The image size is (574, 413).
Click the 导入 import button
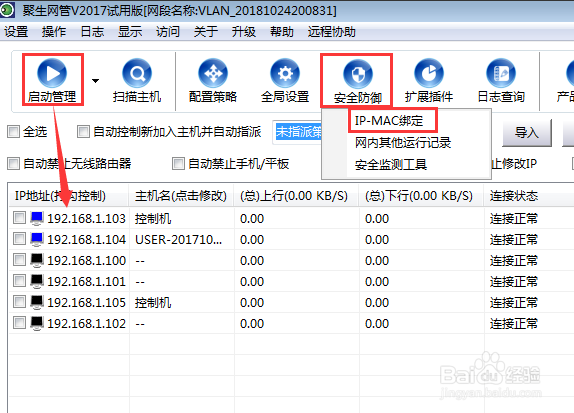coord(527,132)
